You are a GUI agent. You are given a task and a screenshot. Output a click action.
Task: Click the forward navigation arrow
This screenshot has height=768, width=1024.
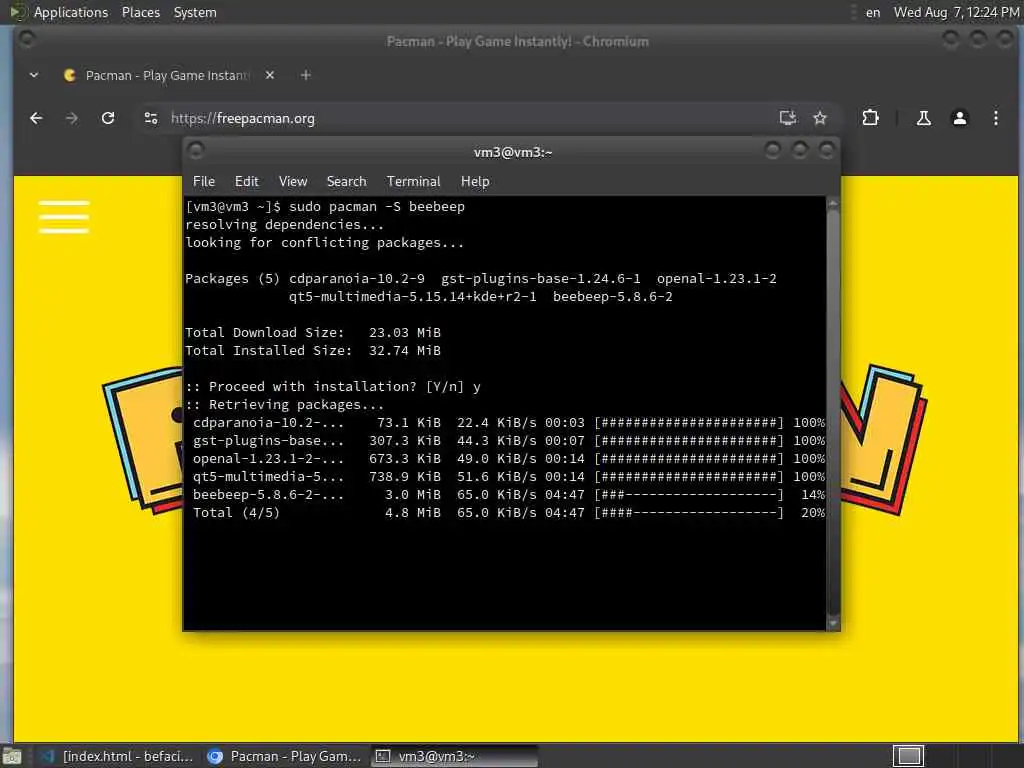tap(72, 118)
